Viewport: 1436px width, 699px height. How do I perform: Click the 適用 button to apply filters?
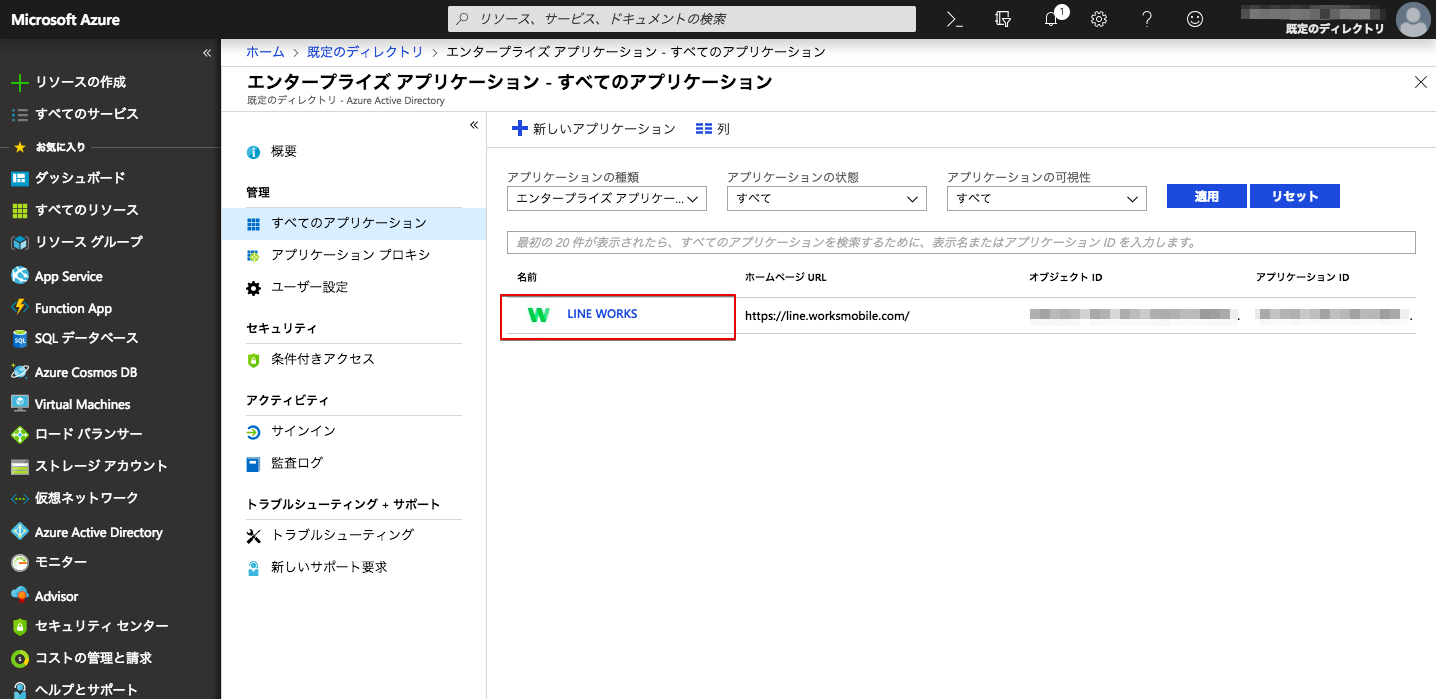(x=1206, y=196)
